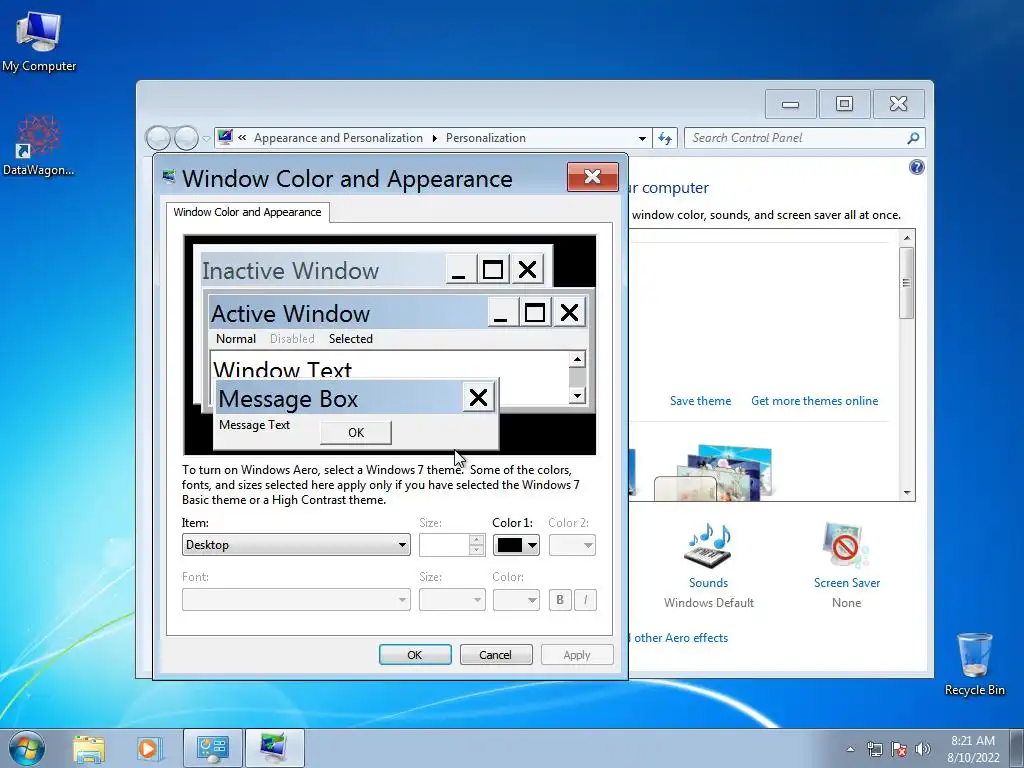This screenshot has height=768, width=1024.
Task: Click Selected menu in preview window
Action: 351,339
